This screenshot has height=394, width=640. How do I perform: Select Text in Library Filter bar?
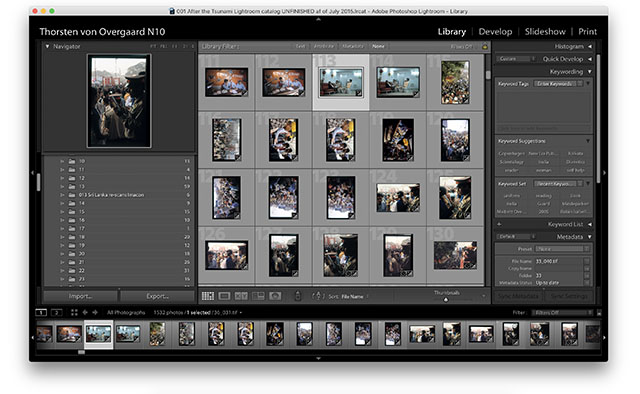[x=300, y=47]
